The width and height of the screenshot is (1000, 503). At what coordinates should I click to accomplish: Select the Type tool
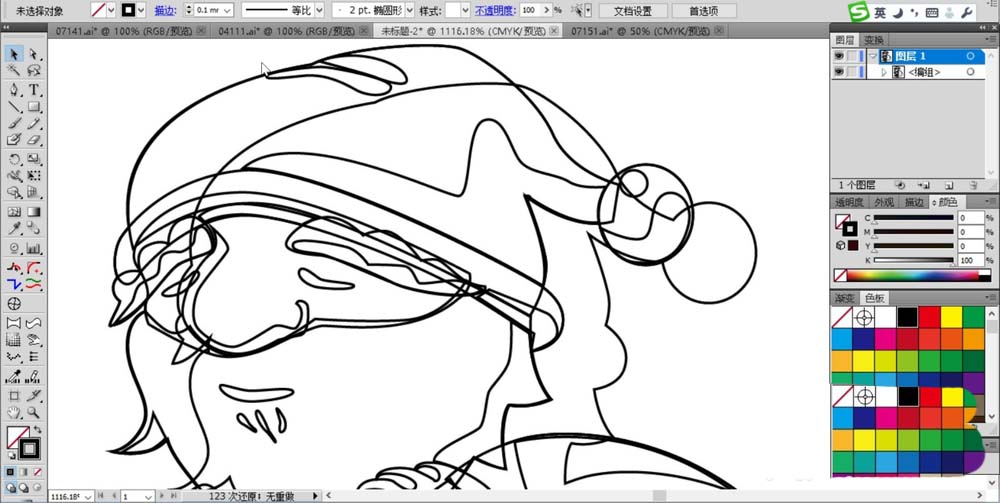(34, 90)
